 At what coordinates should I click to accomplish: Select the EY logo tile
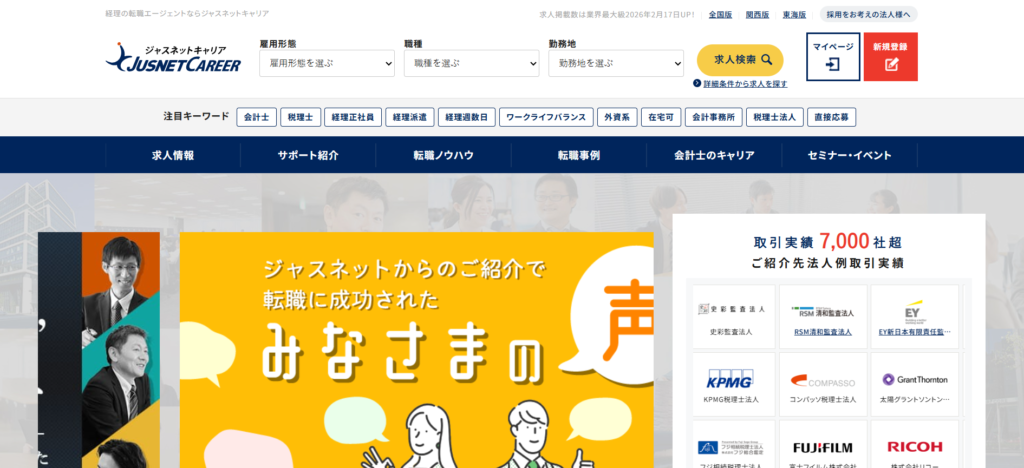[x=913, y=315]
